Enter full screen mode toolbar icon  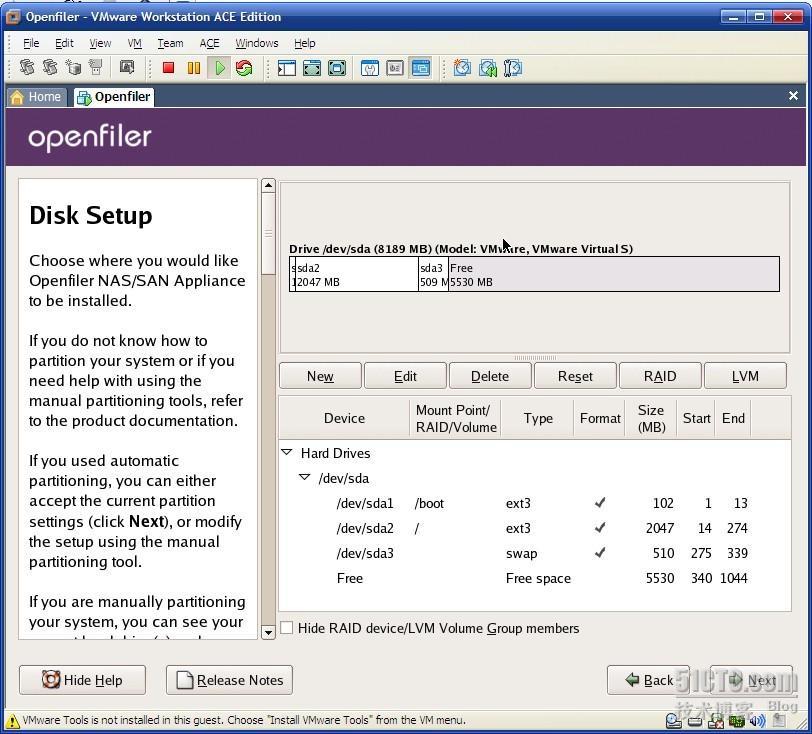[x=312, y=68]
